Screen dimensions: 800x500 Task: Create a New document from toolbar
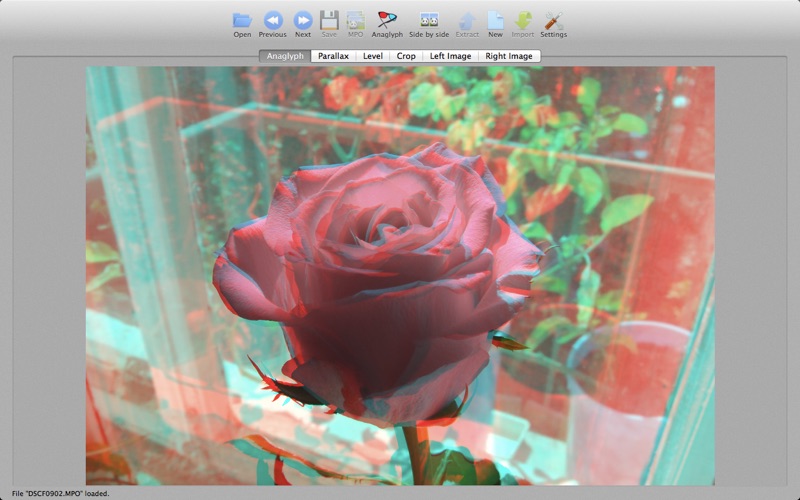tap(495, 20)
